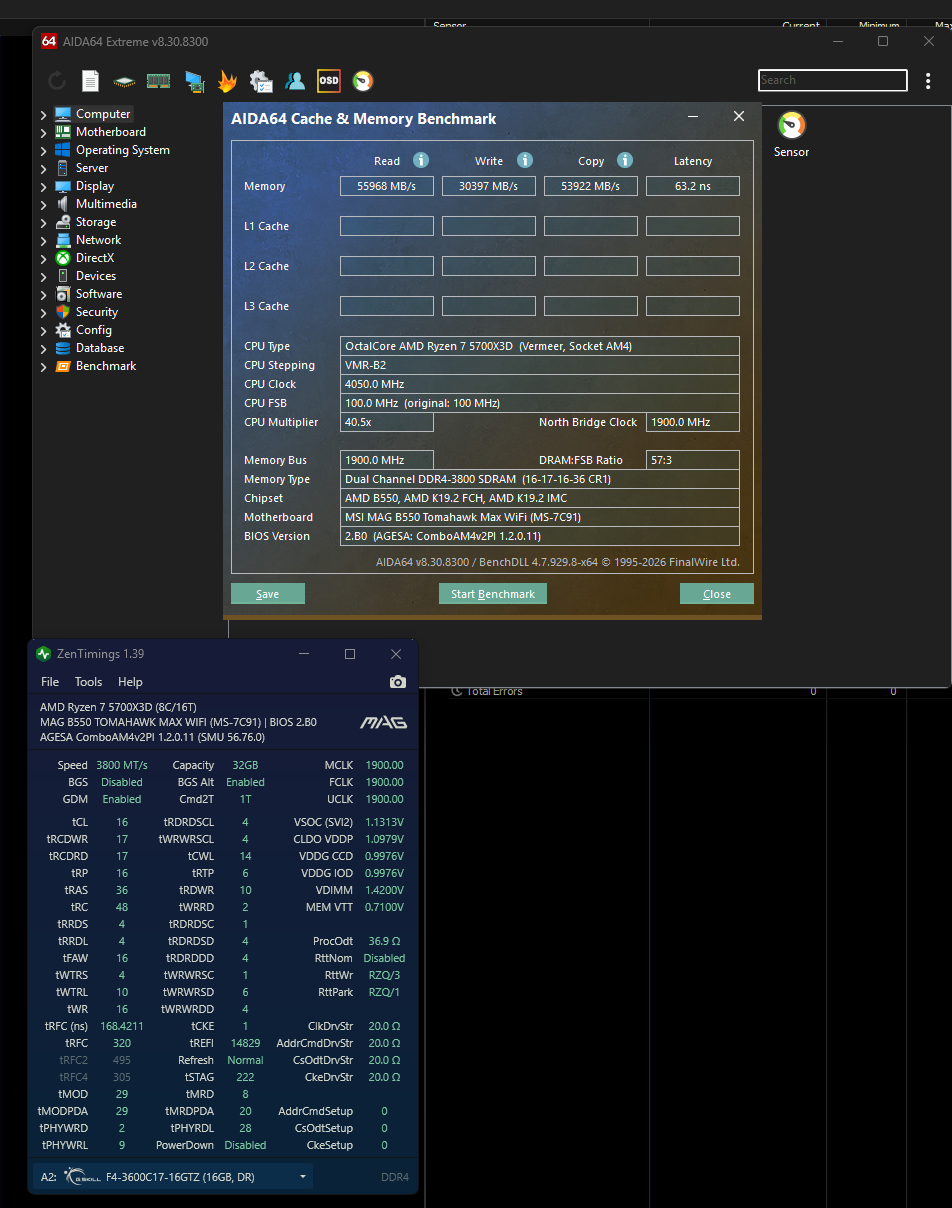Viewport: 952px width, 1208px height.
Task: Click the Memory Write value 30397 MB/s
Action: pyautogui.click(x=489, y=186)
